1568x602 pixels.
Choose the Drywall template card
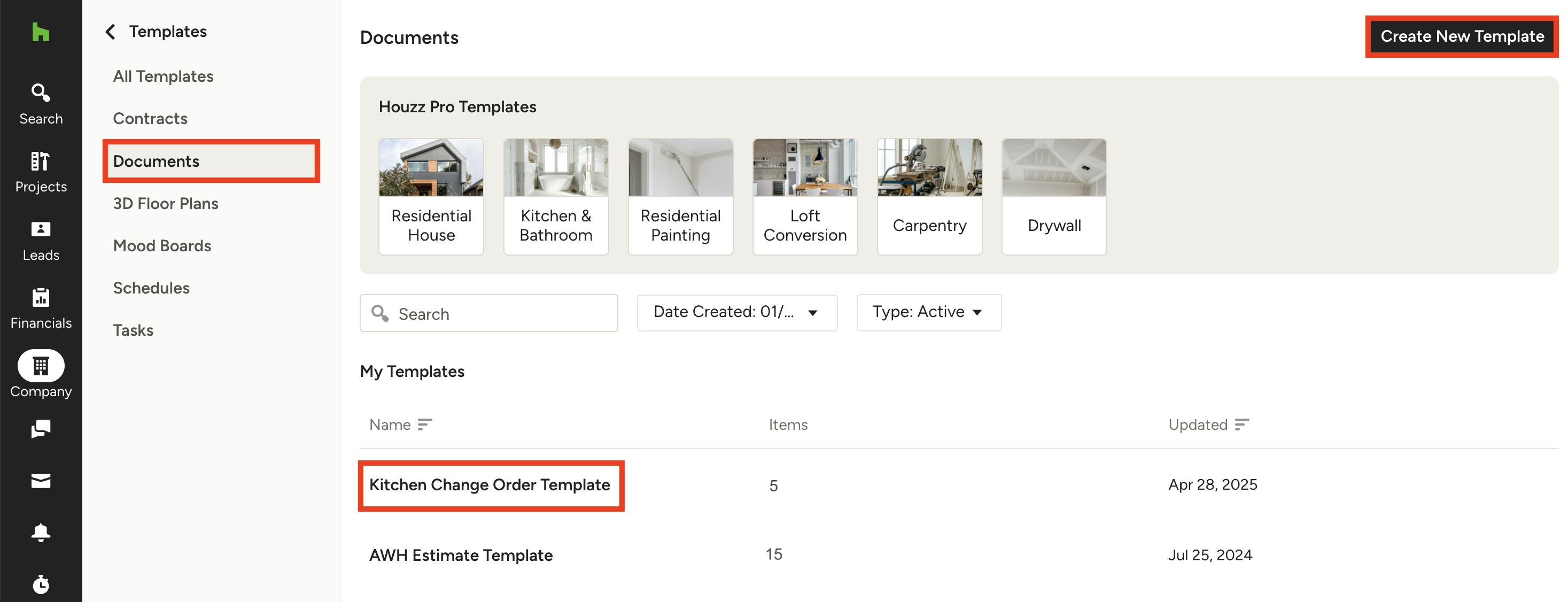pos(1054,196)
